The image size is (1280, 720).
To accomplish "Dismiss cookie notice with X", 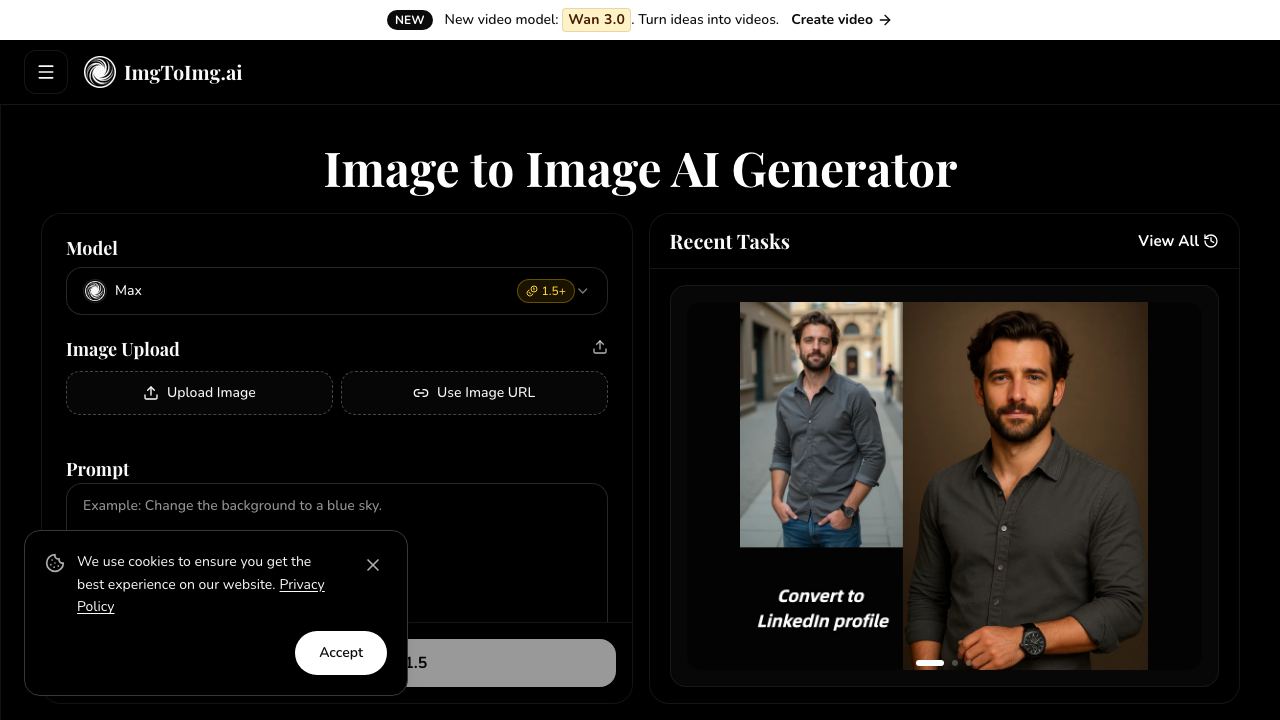I will pyautogui.click(x=373, y=565).
